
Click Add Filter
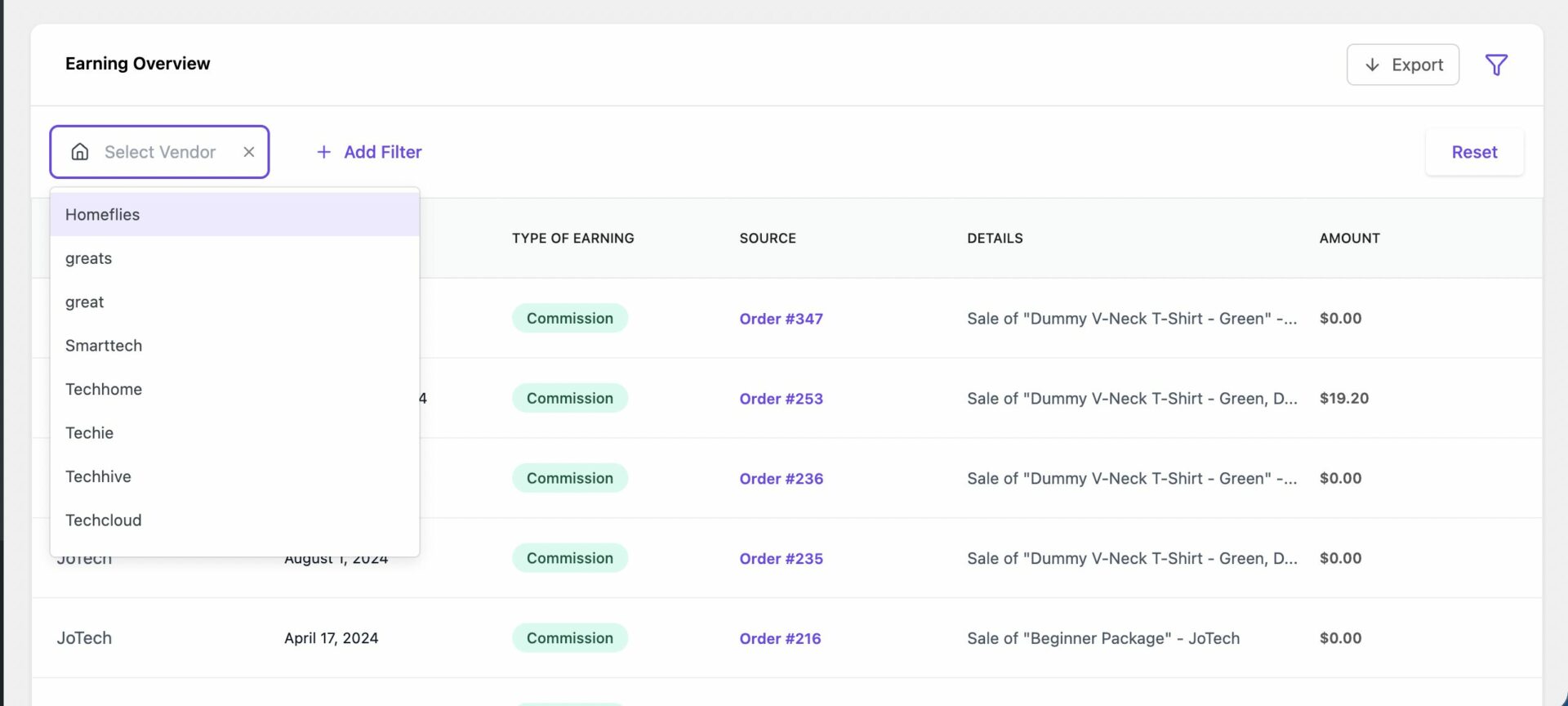[x=369, y=152]
